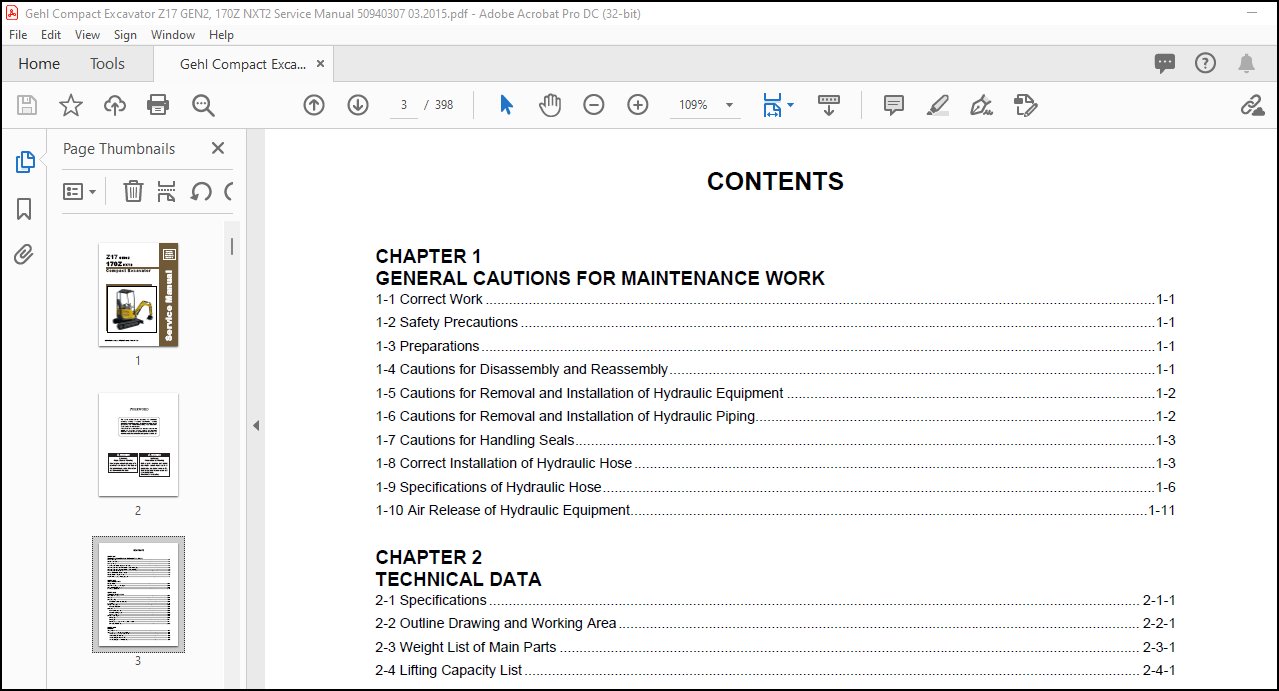Click the CONTENTS title text
The width and height of the screenshot is (1279, 691).
click(x=775, y=181)
